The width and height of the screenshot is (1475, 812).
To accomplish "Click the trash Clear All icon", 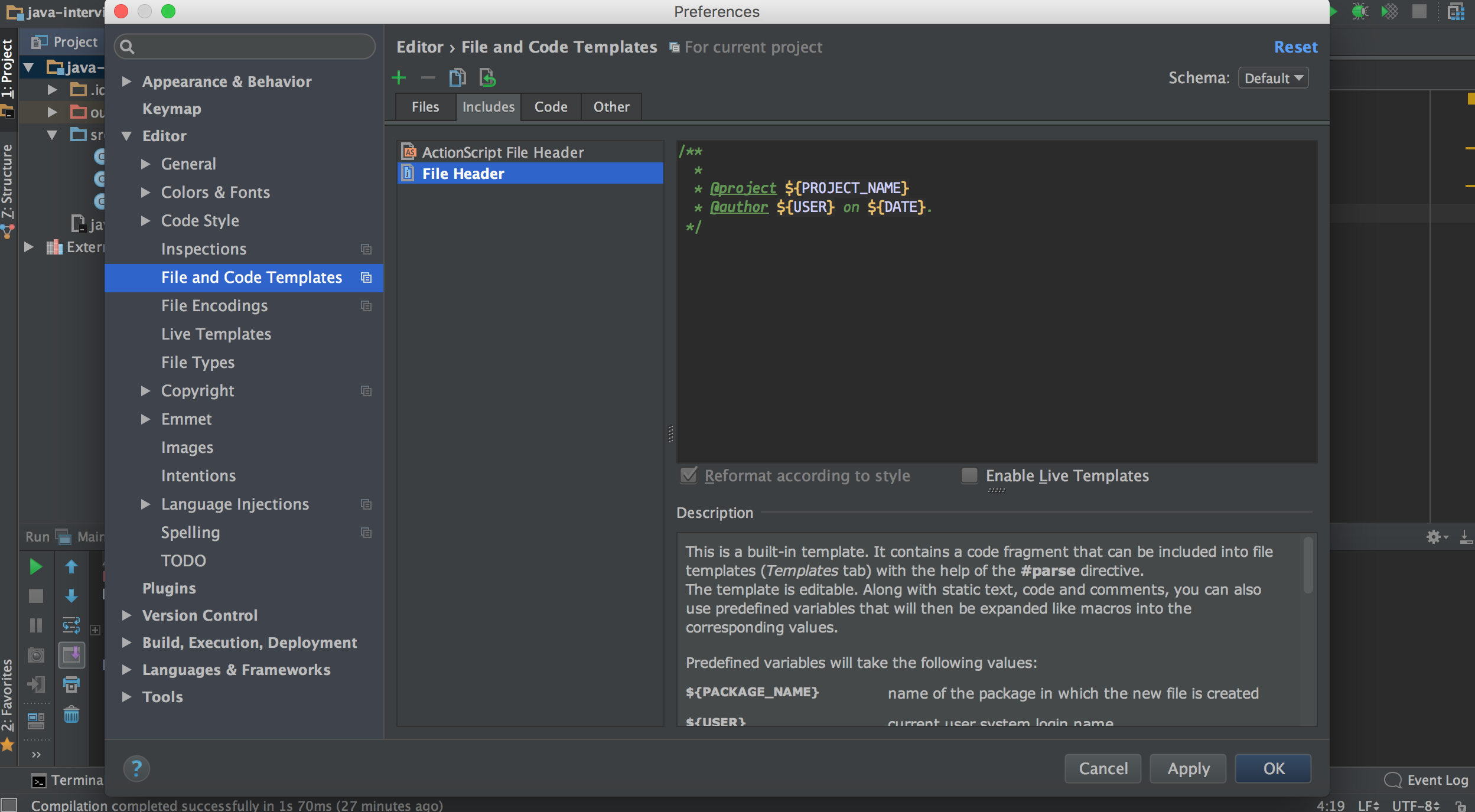I will (x=71, y=715).
